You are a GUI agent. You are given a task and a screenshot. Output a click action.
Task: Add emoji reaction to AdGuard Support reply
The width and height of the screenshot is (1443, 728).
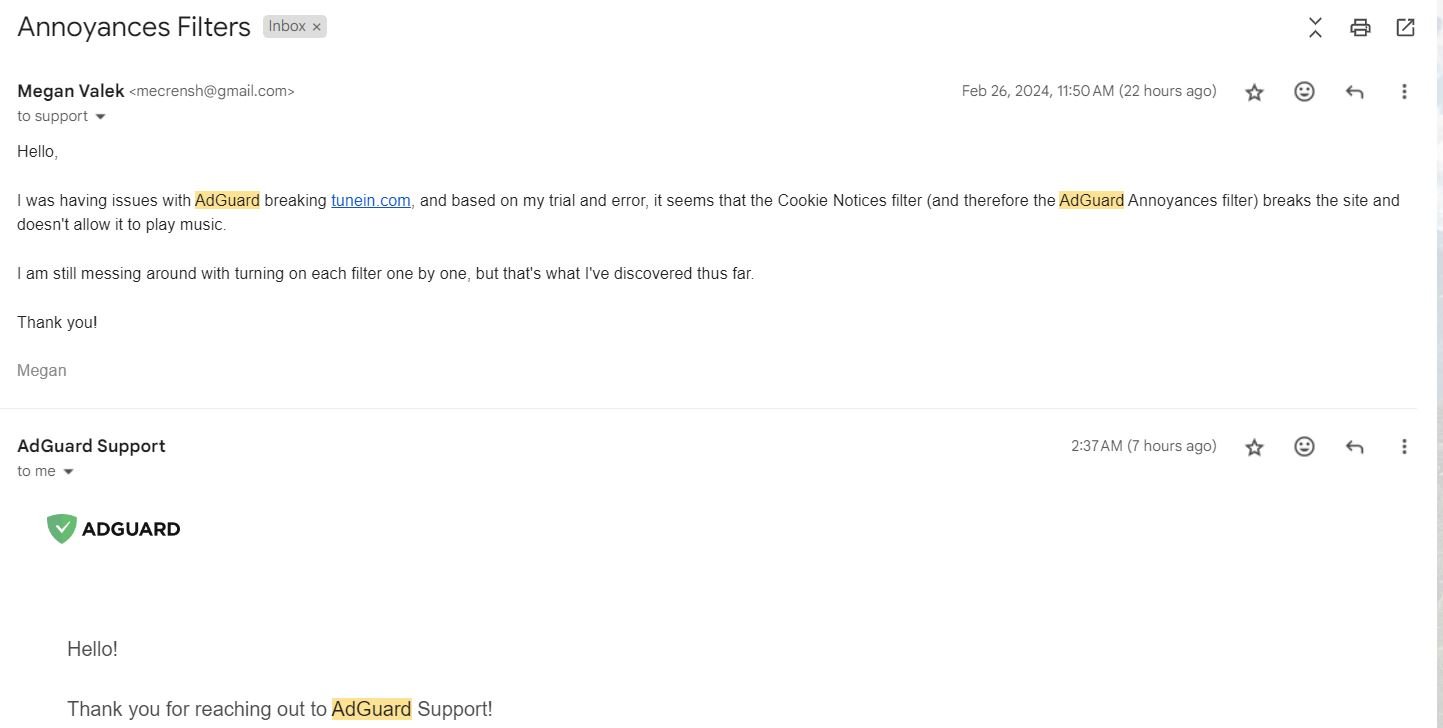1304,447
